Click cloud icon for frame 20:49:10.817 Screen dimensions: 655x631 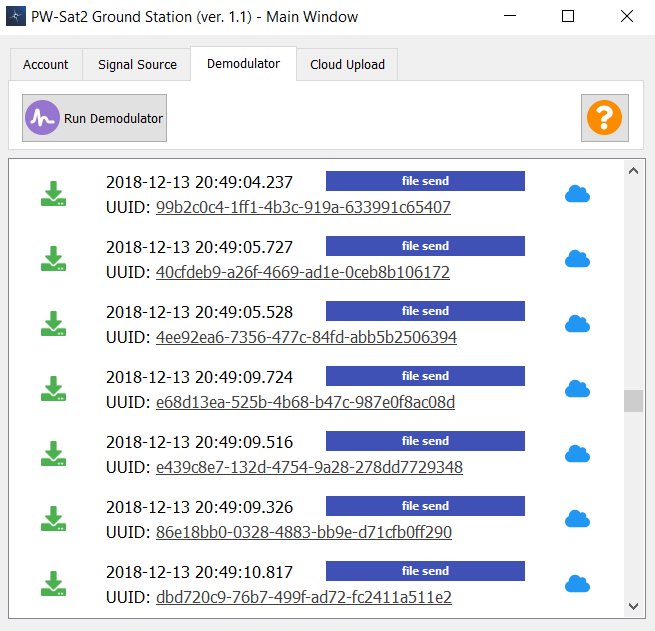[x=577, y=583]
